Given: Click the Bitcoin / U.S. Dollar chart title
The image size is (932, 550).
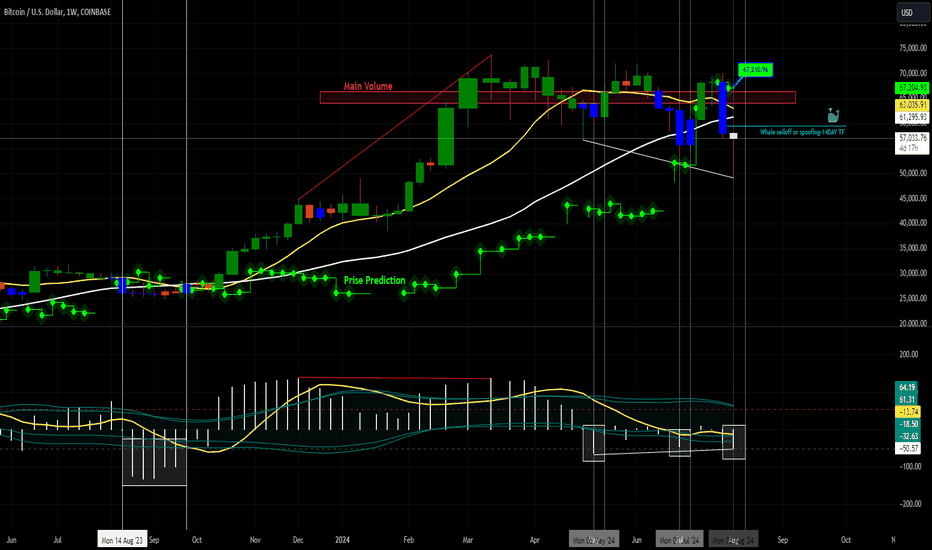Looking at the screenshot, I should (57, 12).
